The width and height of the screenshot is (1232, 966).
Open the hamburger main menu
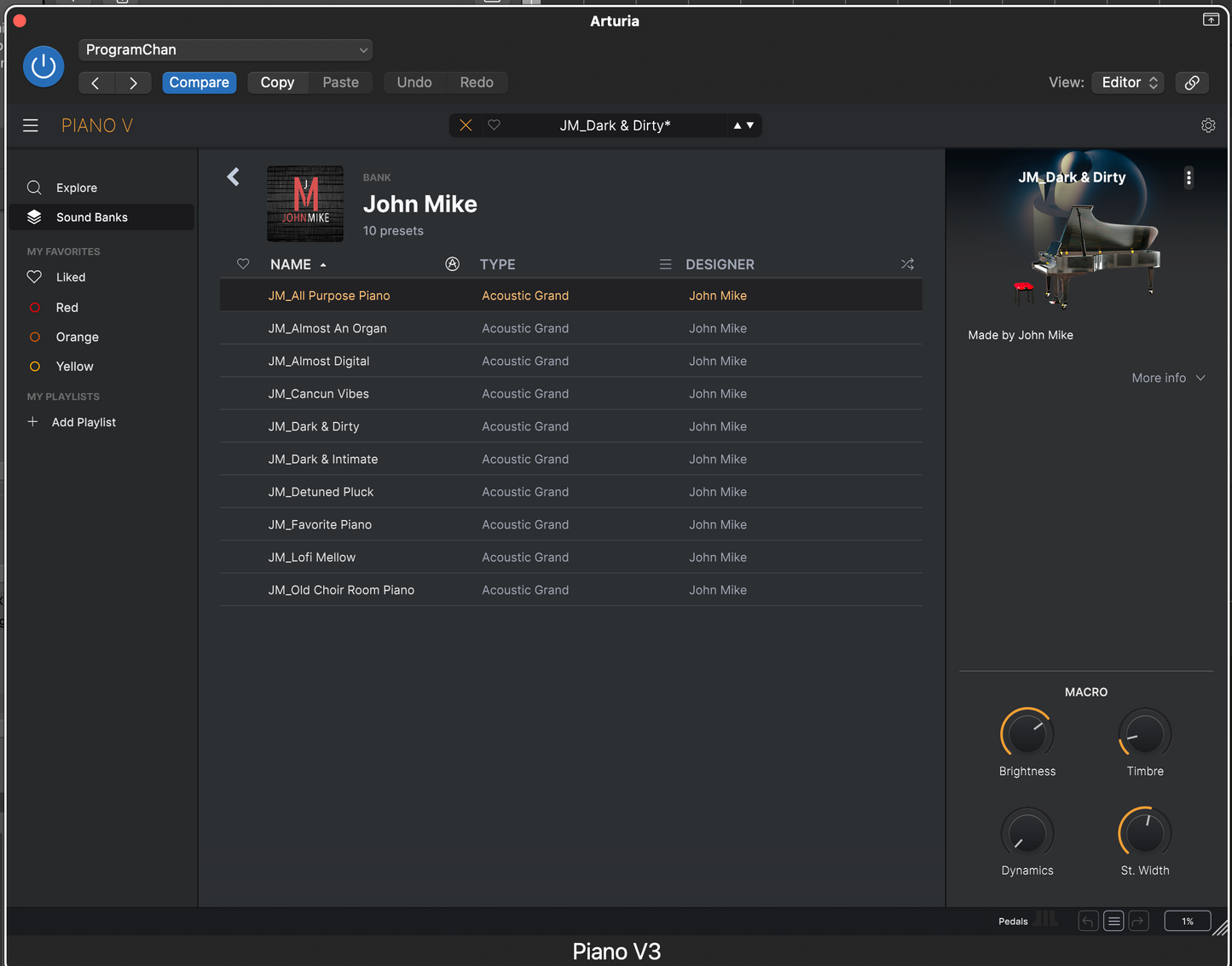[31, 125]
